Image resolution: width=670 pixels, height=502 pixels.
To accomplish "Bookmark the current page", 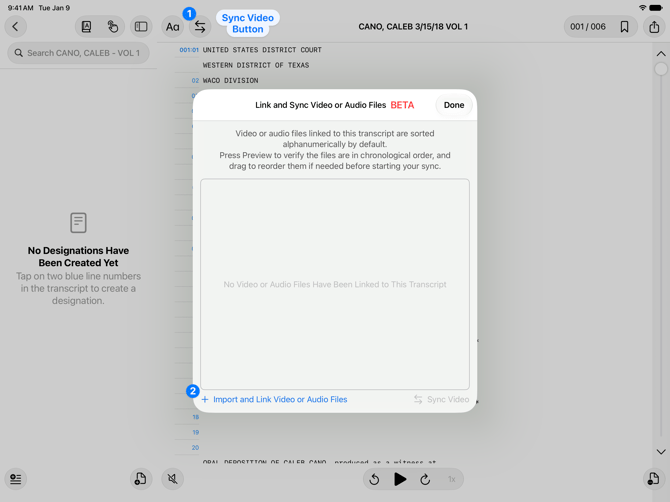I will pyautogui.click(x=624, y=26).
